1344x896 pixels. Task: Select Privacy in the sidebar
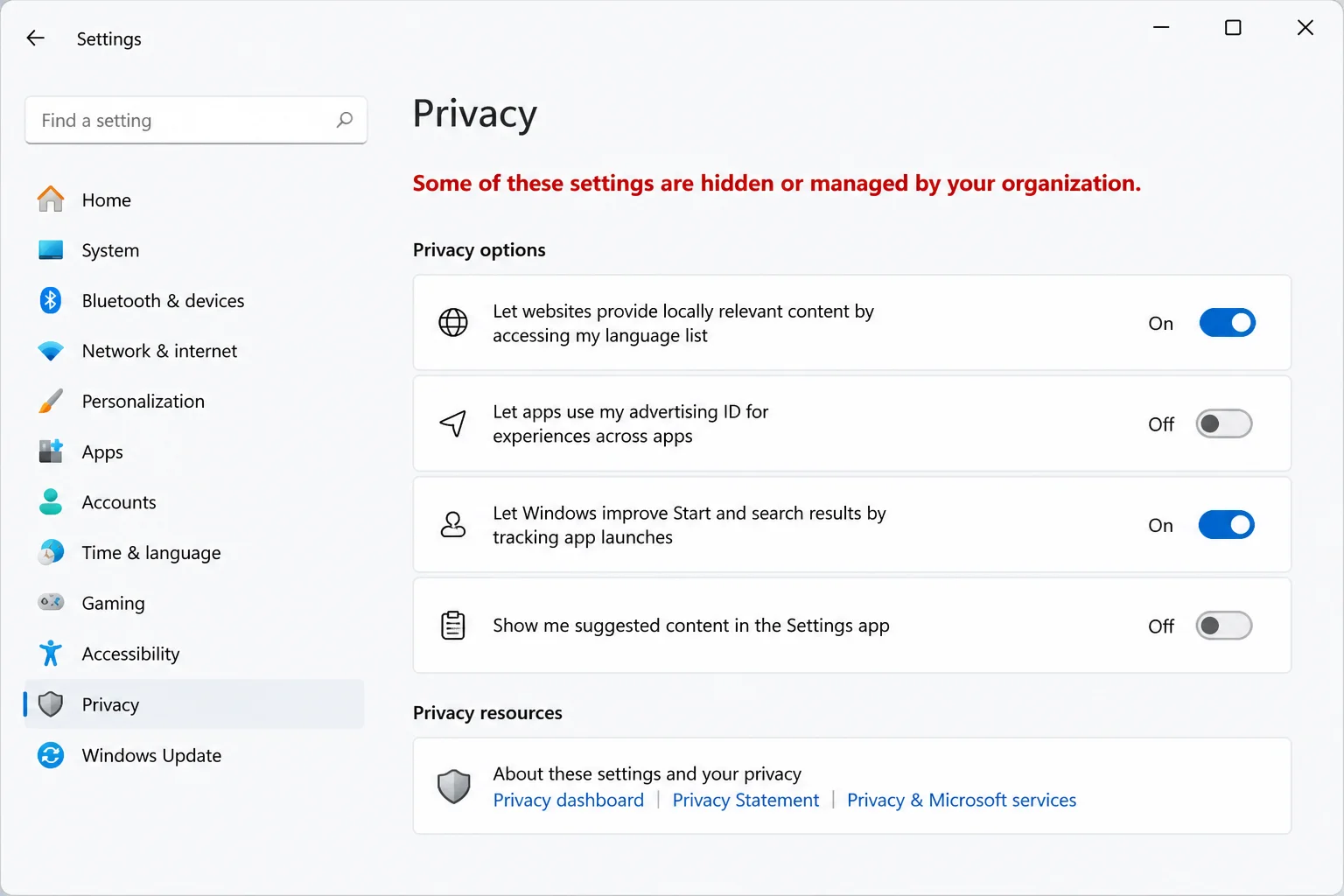click(x=194, y=704)
